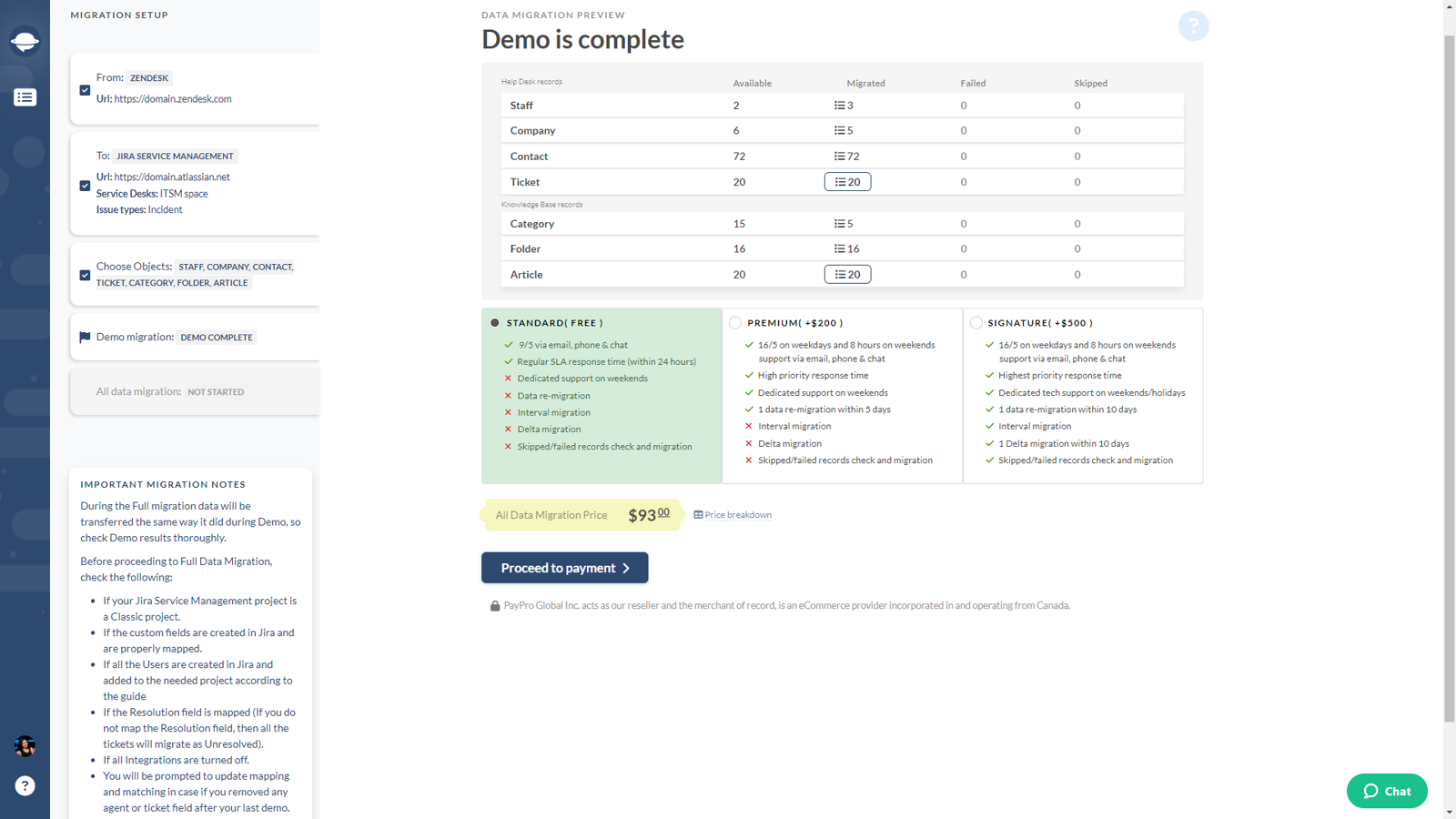Screen dimensions: 1456x819
Task: Open the Zendesk source URL link
Action: (173, 99)
